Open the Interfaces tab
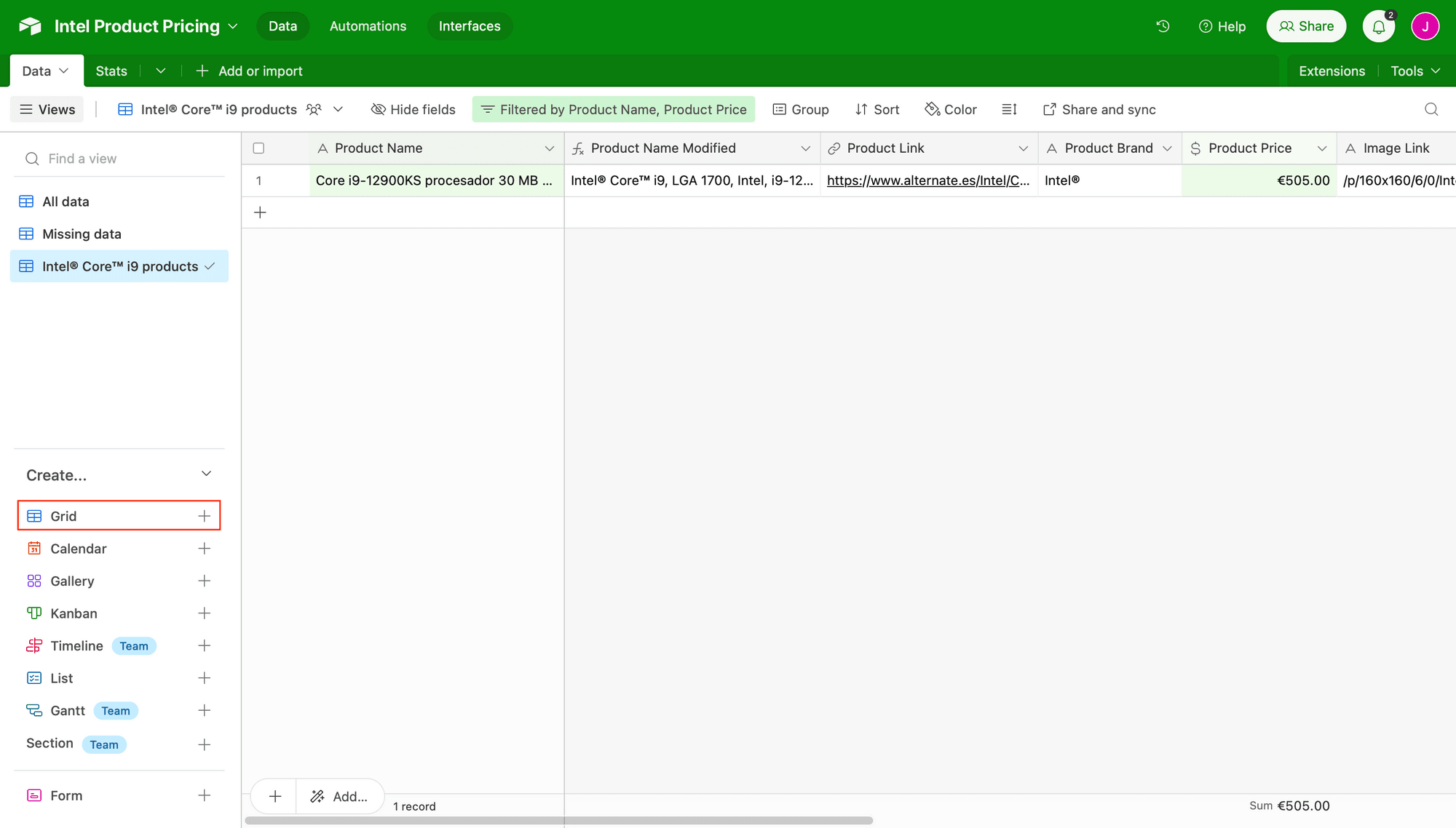Viewport: 1456px width, 828px height. 470,26
